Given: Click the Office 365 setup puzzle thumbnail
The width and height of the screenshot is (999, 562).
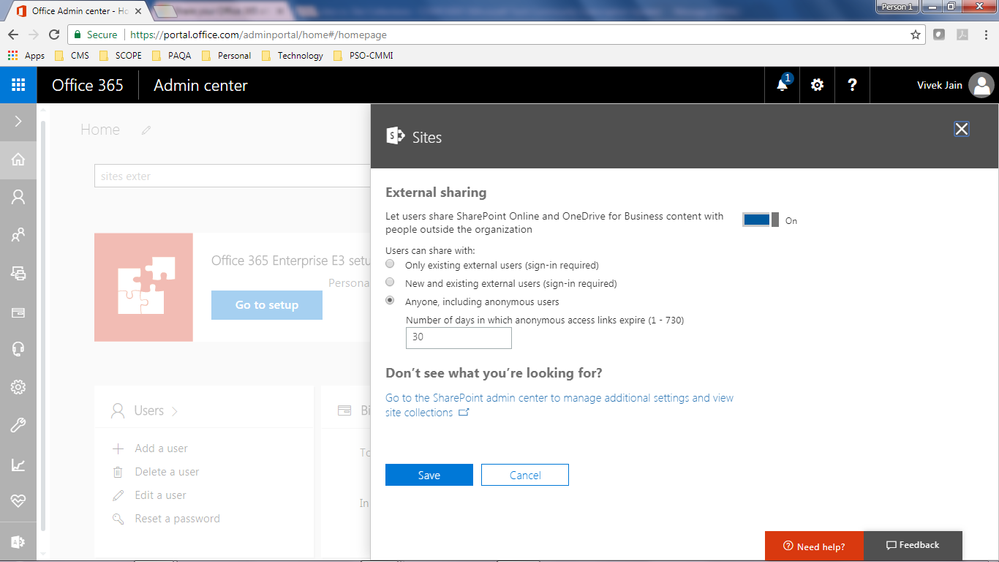Looking at the screenshot, I should (143, 287).
